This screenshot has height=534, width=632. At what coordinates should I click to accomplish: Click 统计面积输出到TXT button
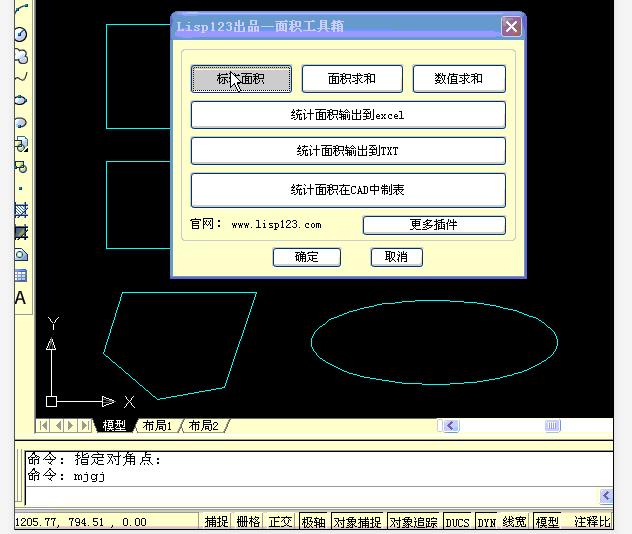point(348,151)
